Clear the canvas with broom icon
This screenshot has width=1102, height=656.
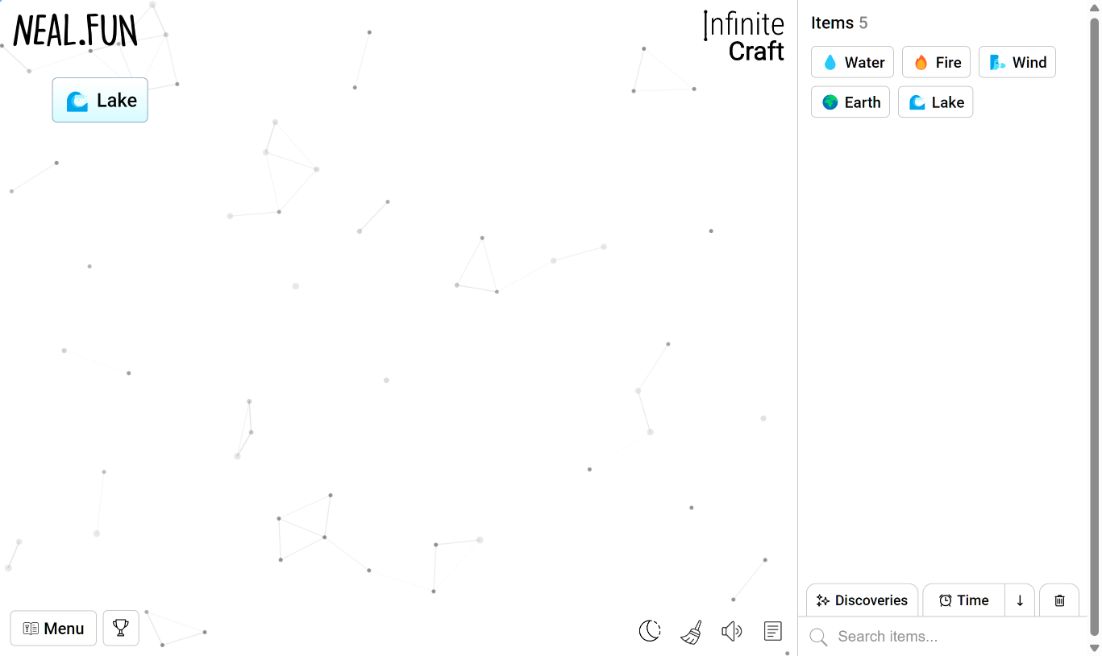click(692, 631)
